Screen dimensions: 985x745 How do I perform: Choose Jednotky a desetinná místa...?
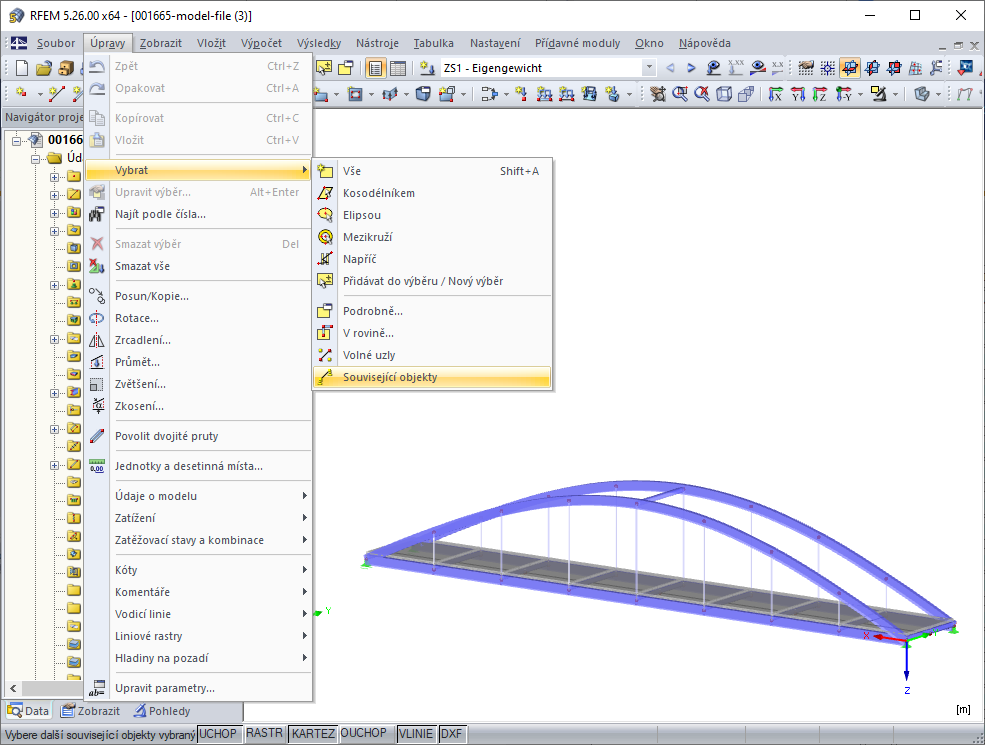(199, 466)
